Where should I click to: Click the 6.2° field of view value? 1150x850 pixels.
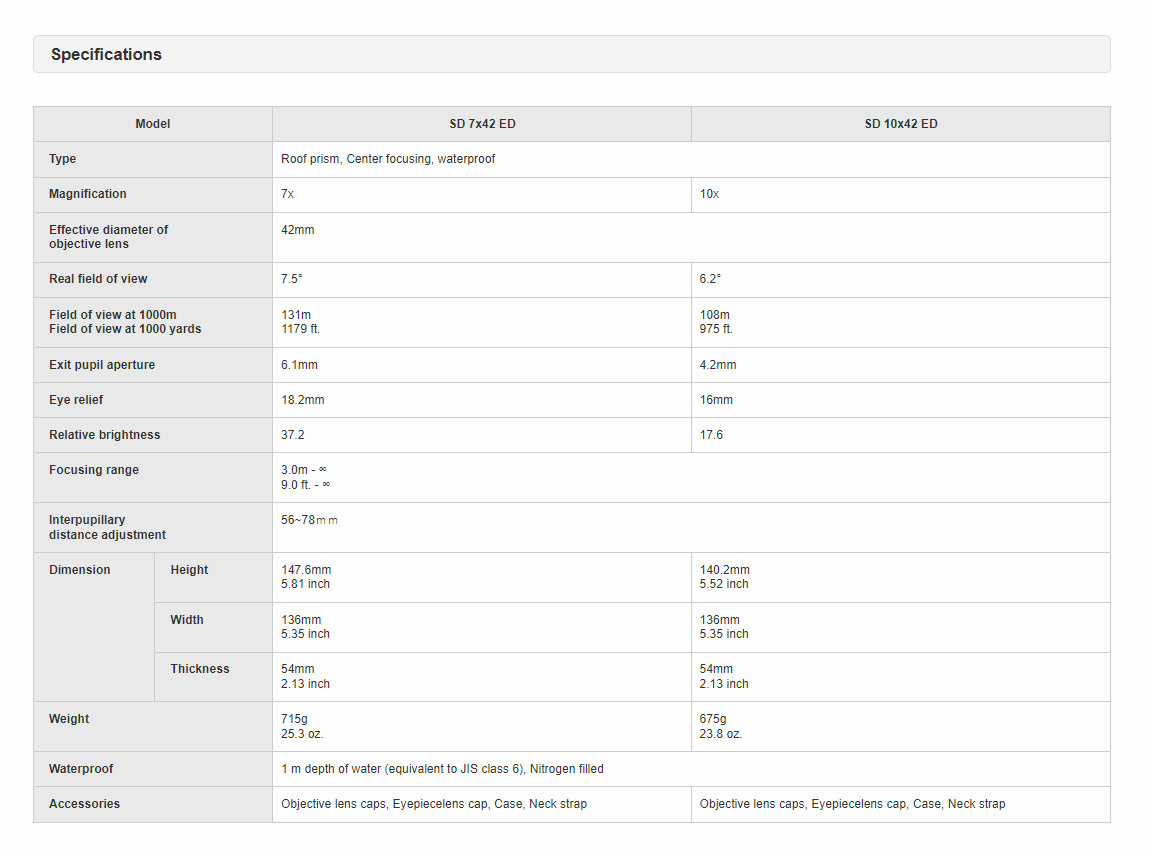tap(710, 279)
